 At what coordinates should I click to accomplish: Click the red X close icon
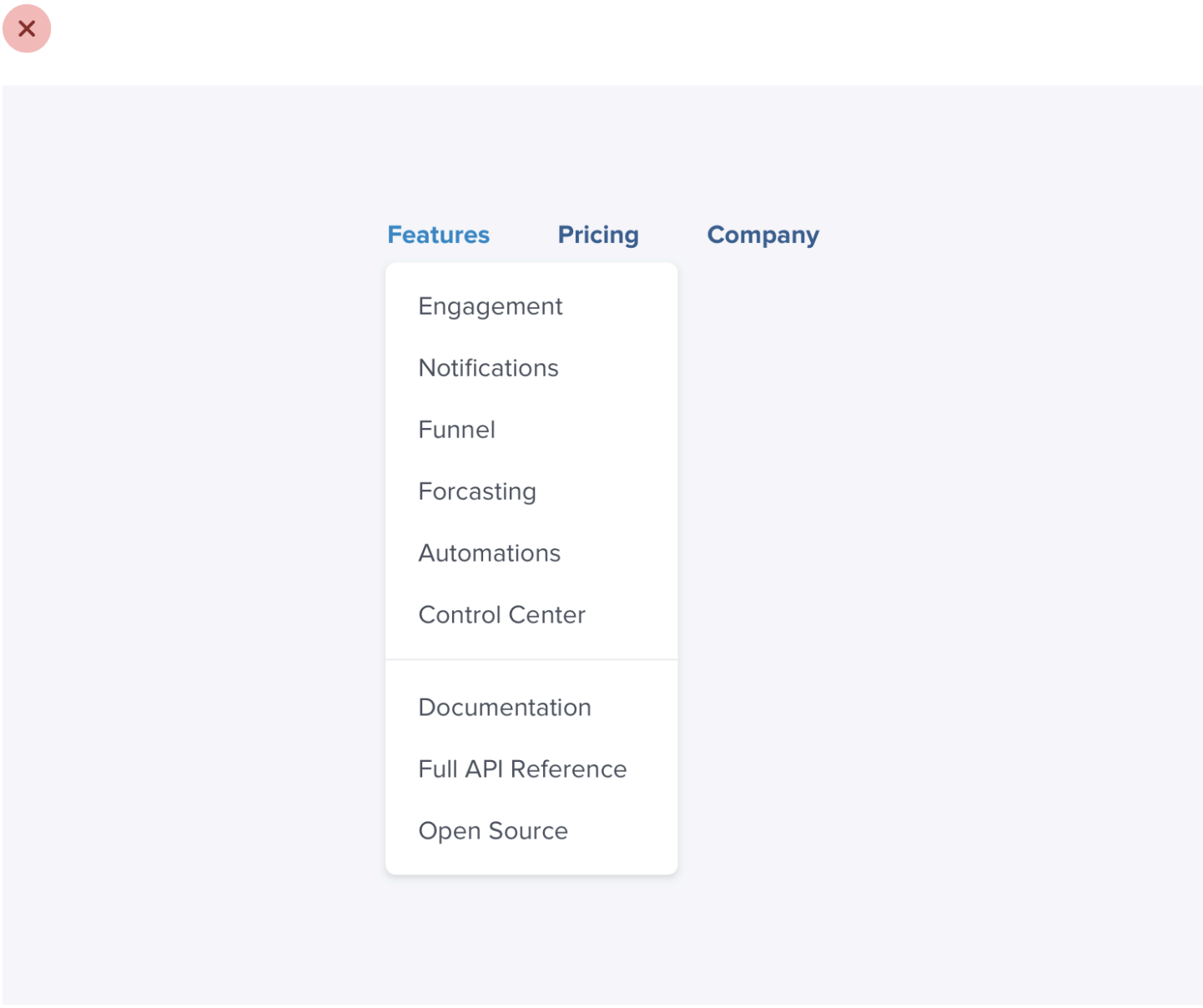tap(27, 28)
